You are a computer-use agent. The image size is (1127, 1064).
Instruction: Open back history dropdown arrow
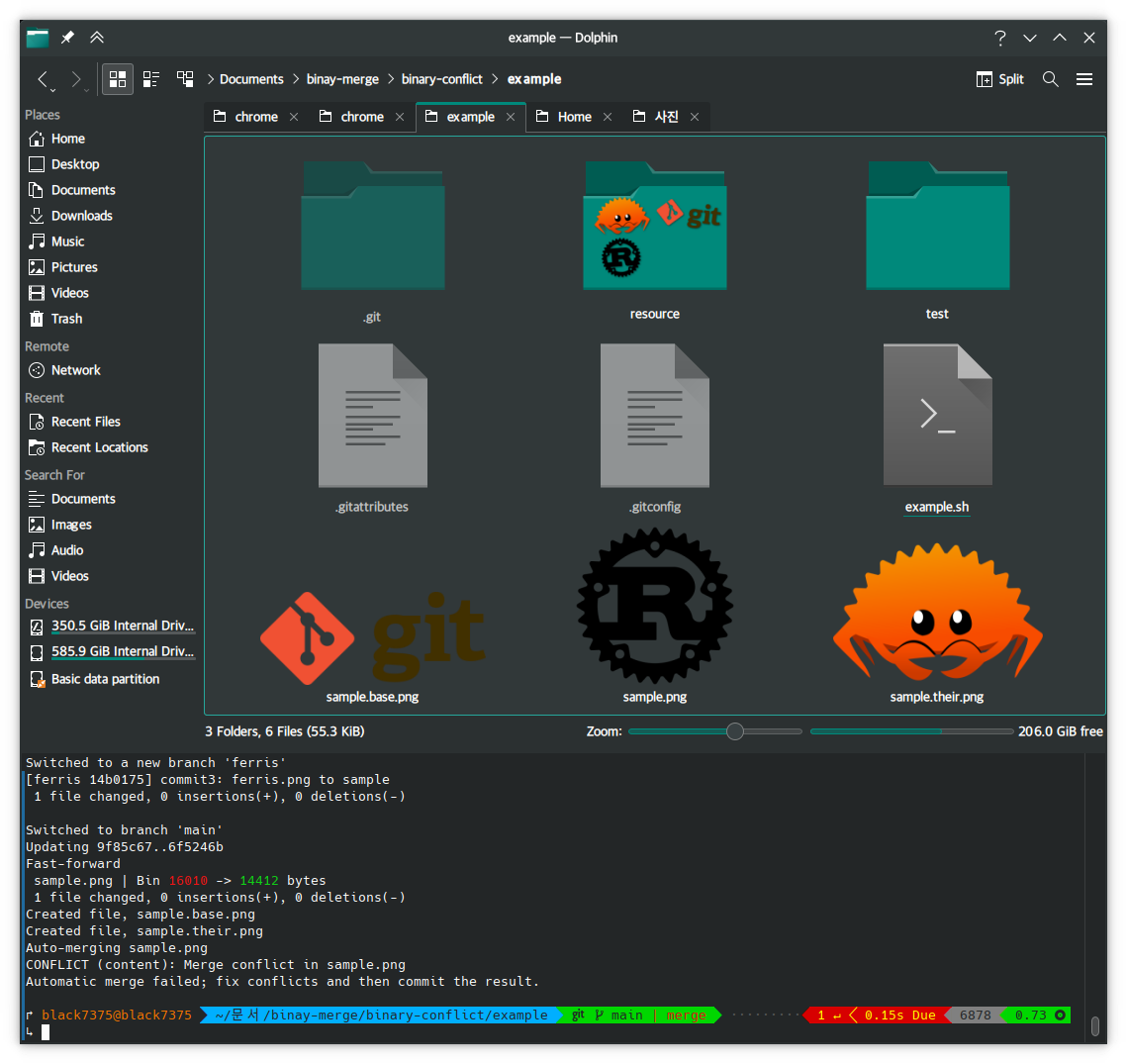pyautogui.click(x=53, y=90)
